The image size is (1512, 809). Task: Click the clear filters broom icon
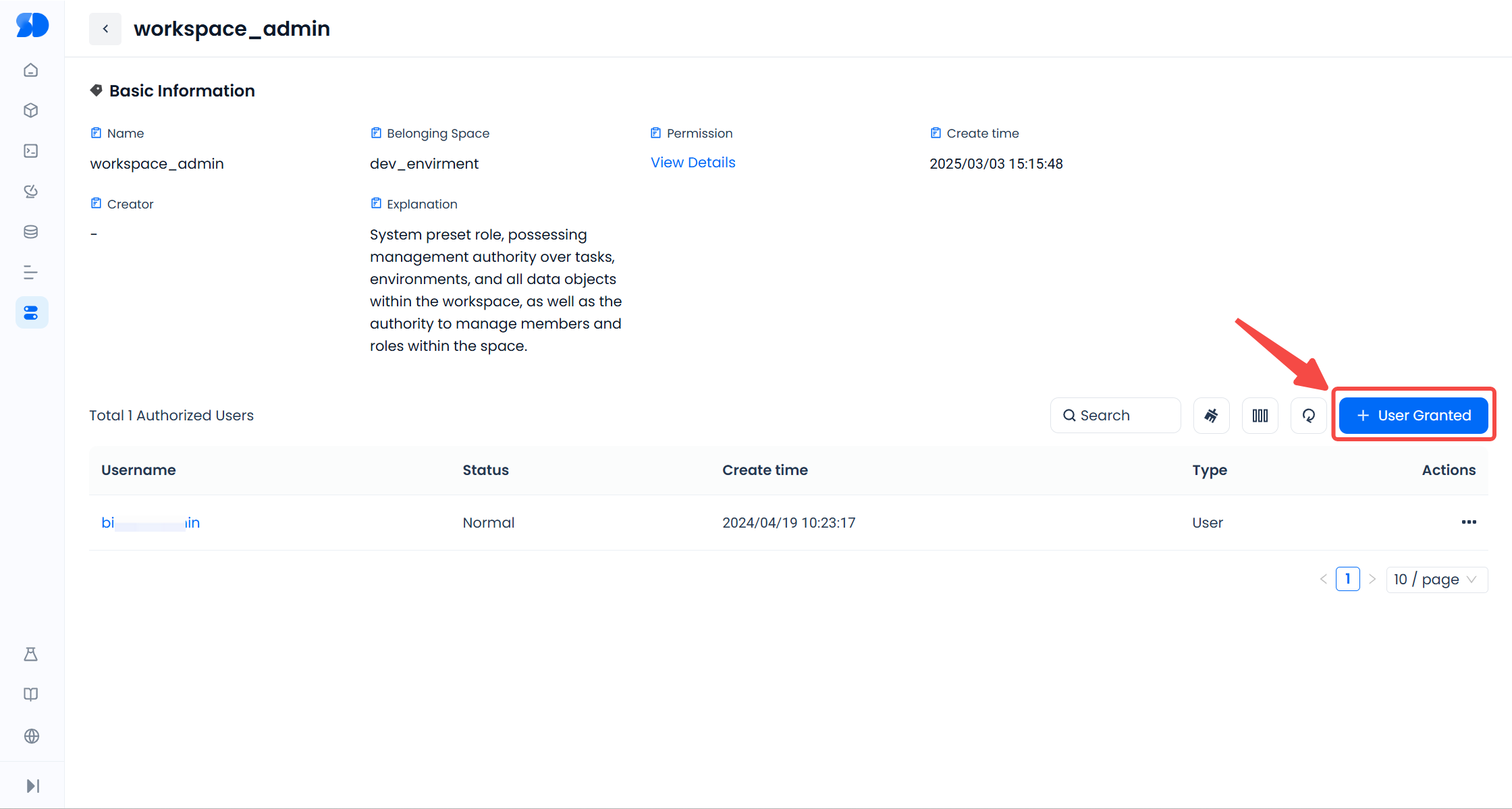(1212, 416)
